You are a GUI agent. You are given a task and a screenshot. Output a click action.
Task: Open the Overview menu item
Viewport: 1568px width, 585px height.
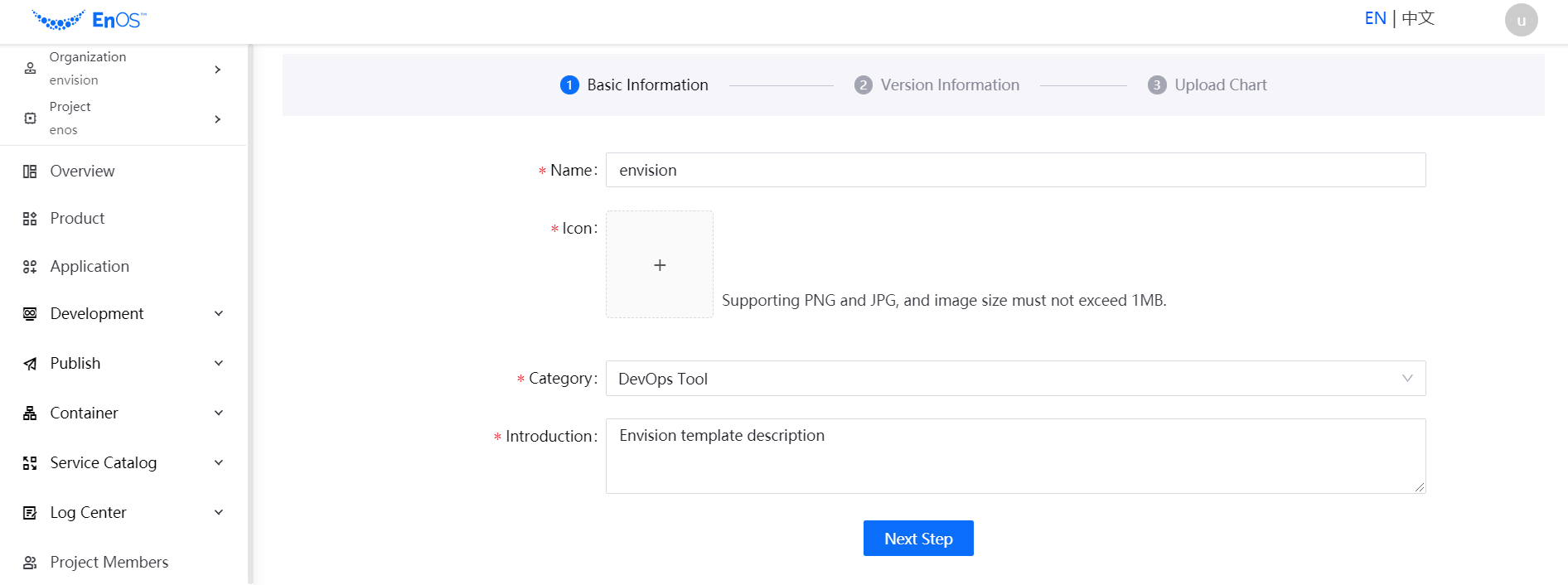coord(123,172)
